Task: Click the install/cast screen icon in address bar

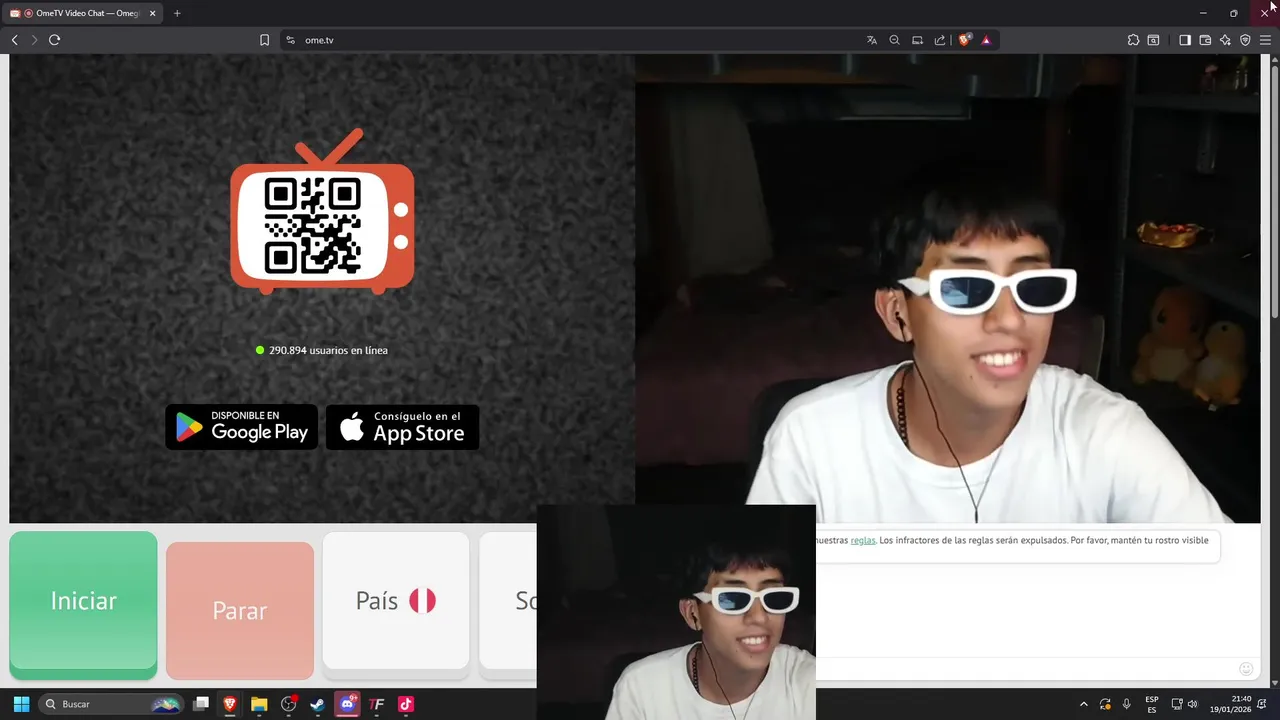Action: (x=917, y=40)
